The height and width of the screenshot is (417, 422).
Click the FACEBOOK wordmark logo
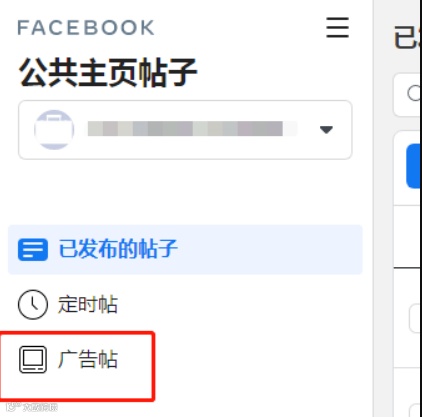(x=86, y=28)
